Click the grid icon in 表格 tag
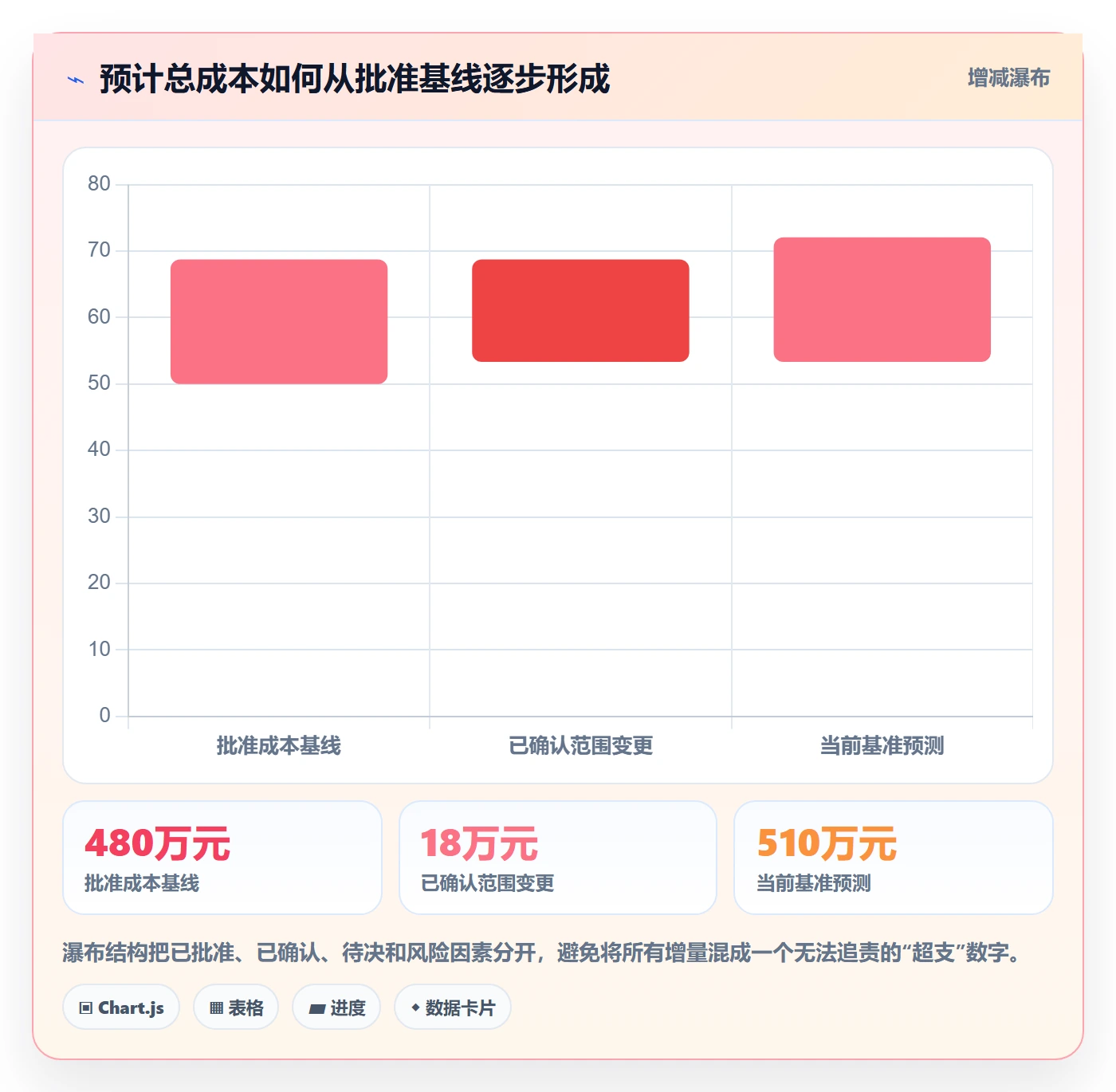 pyautogui.click(x=216, y=1008)
